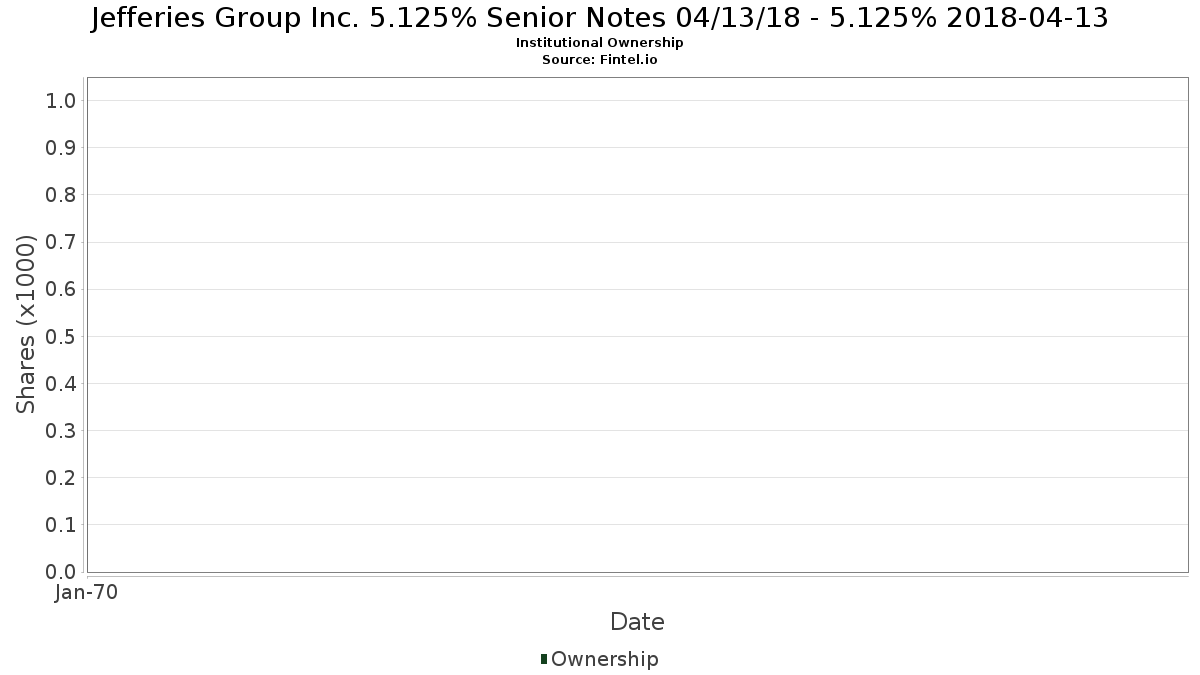Click the Ownership legend color marker
This screenshot has height=675, width=1200.
click(x=544, y=659)
